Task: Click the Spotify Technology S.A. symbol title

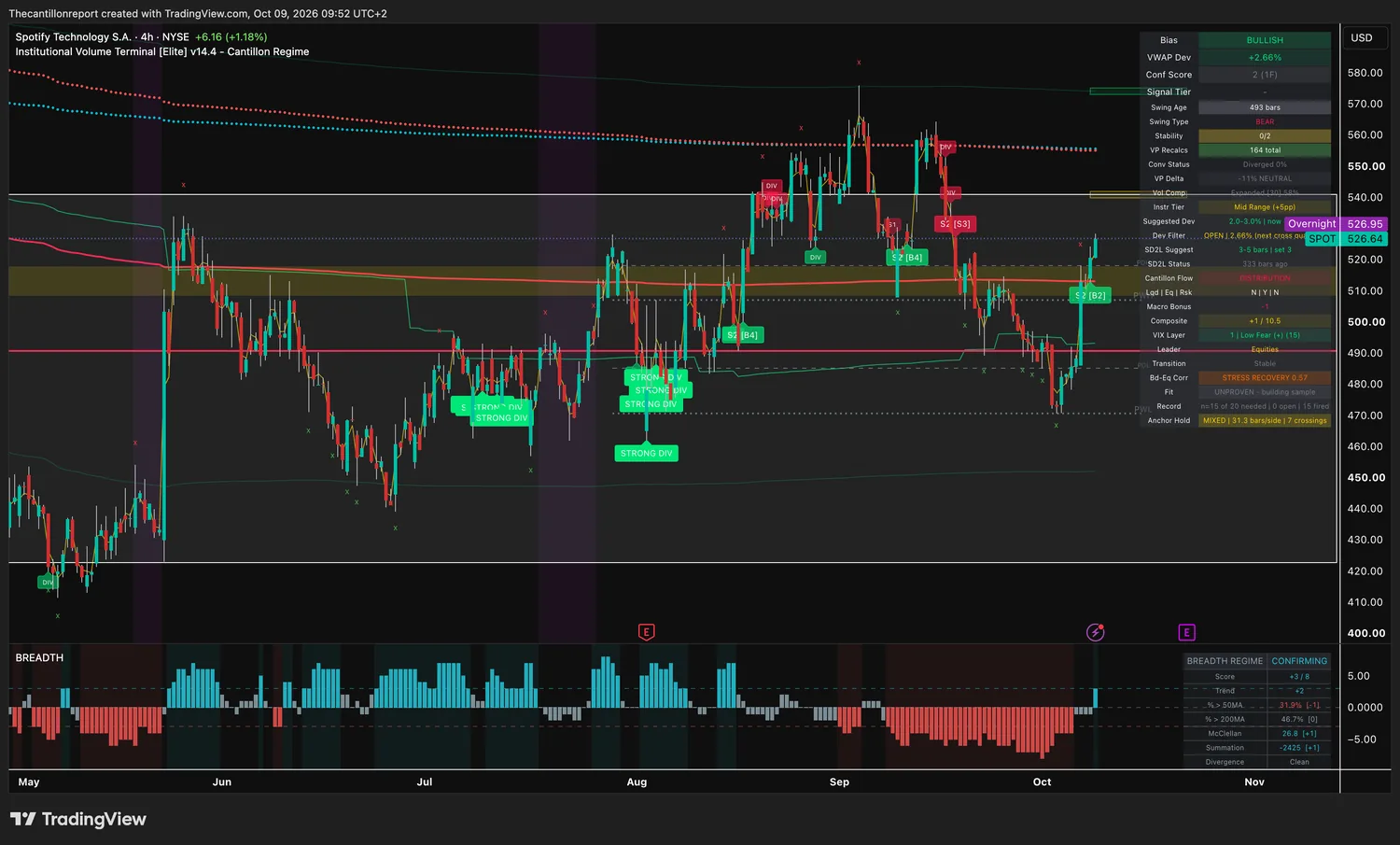Action: pos(73,37)
